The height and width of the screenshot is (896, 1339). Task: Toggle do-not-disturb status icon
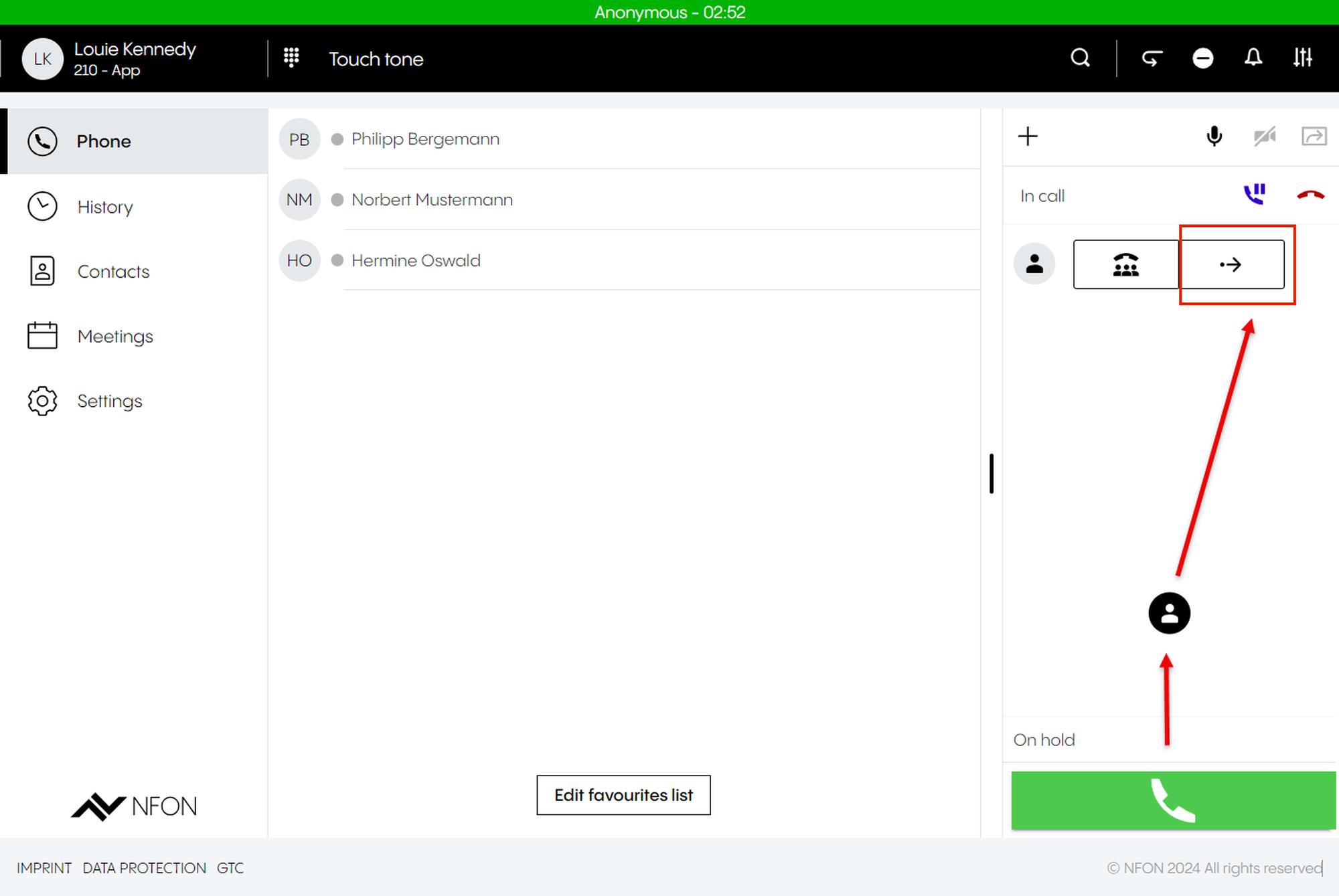coord(1202,58)
